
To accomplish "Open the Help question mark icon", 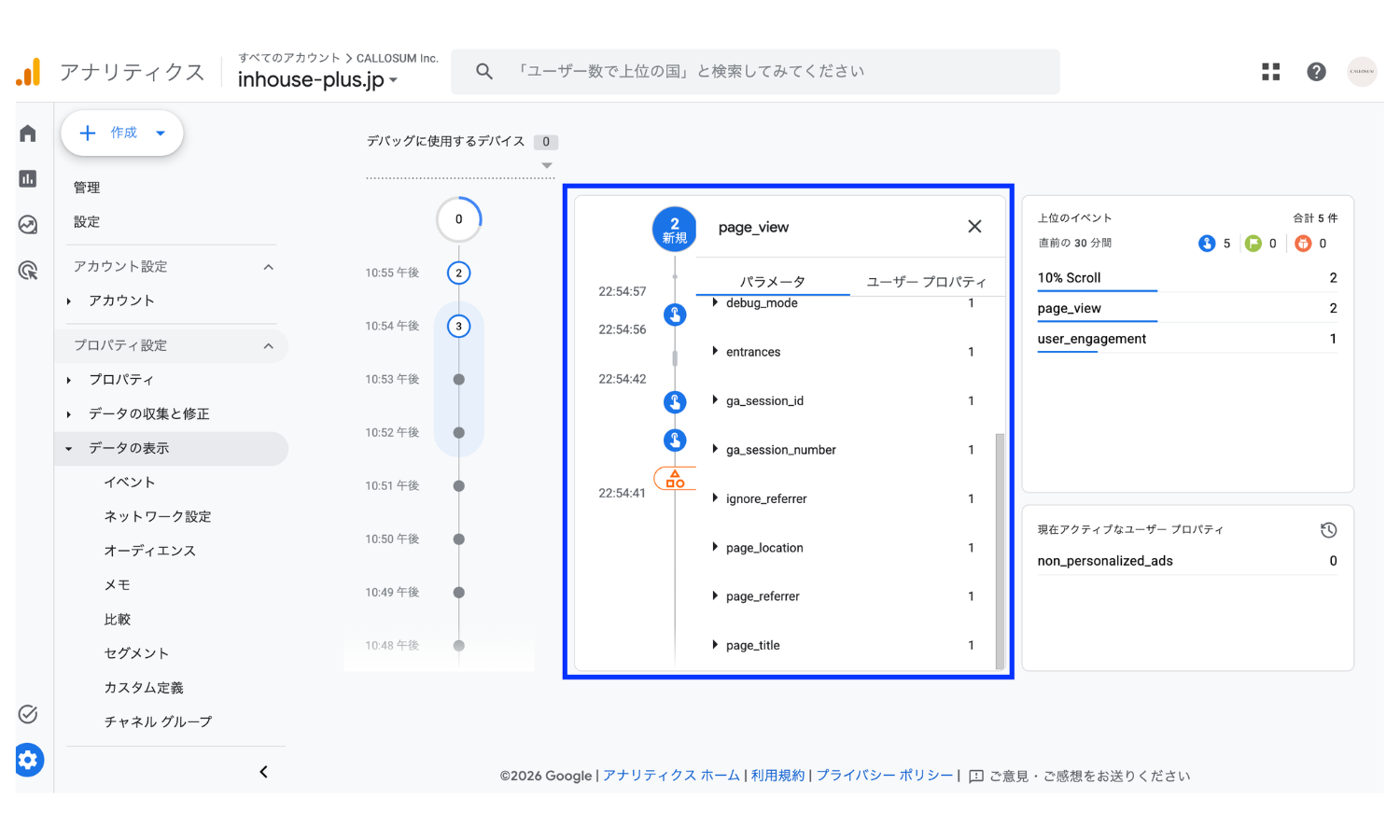I will [1316, 72].
